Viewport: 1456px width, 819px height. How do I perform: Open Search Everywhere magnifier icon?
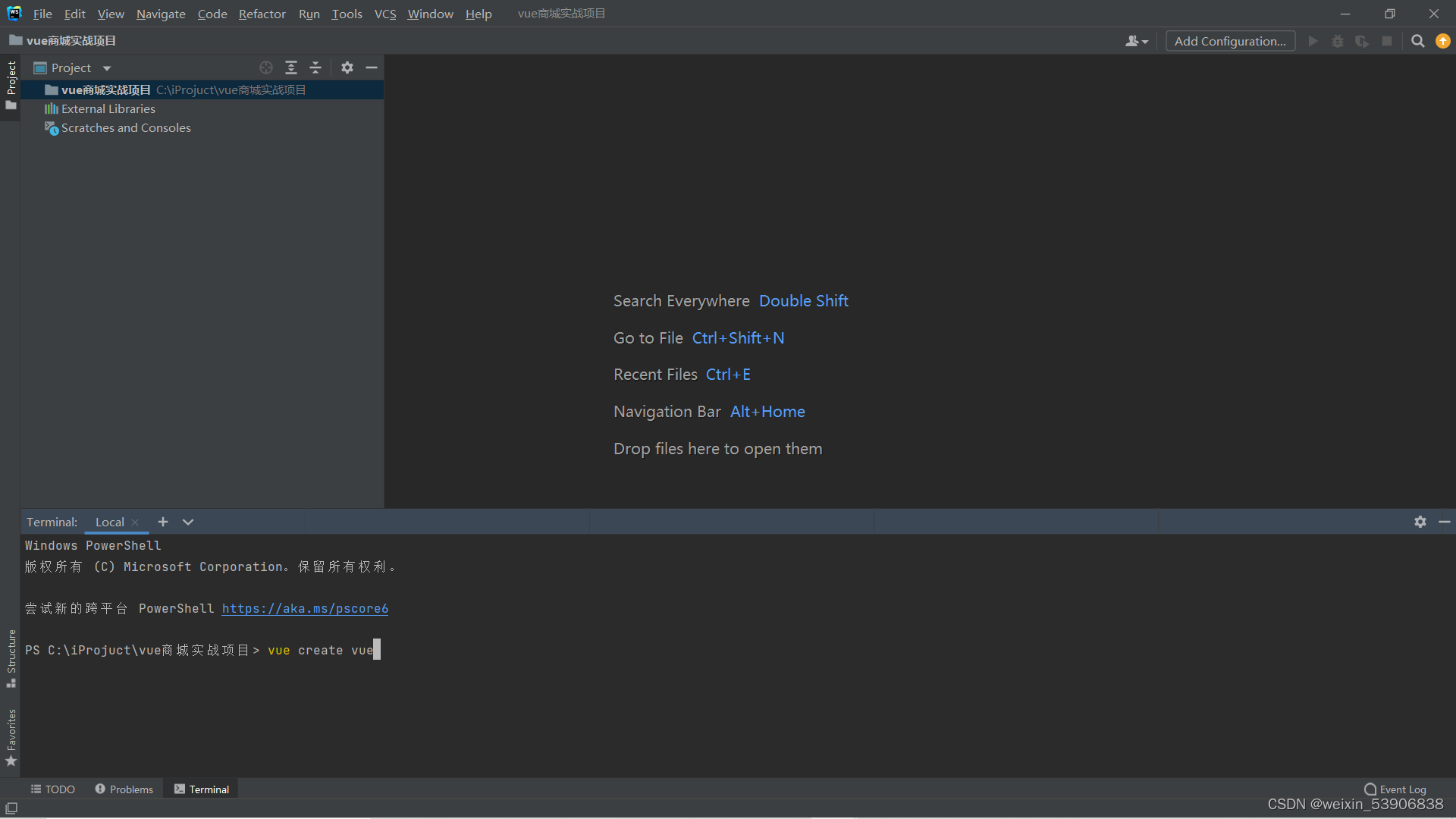pyautogui.click(x=1417, y=41)
